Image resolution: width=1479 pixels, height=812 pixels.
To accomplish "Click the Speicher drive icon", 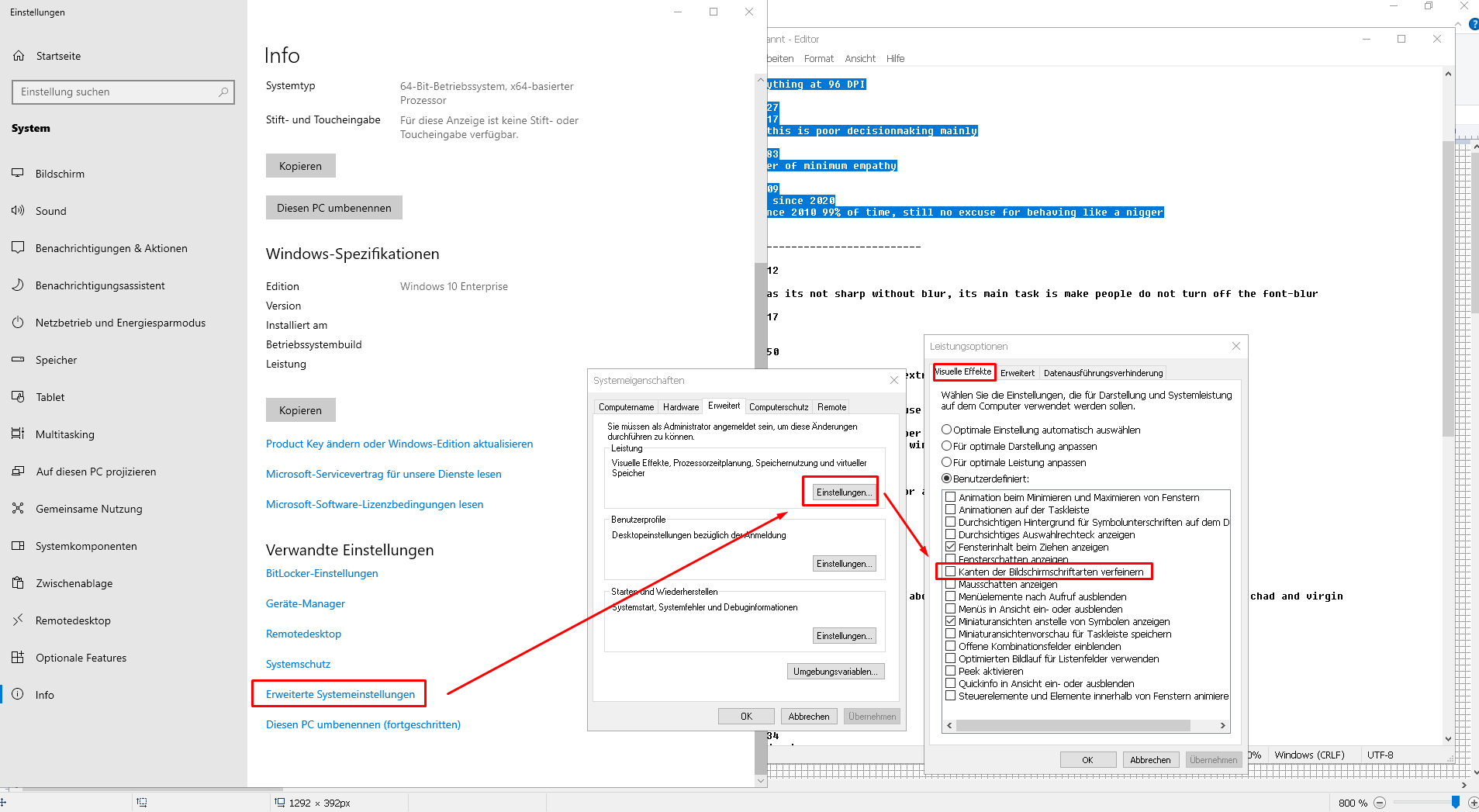I will click(x=18, y=360).
